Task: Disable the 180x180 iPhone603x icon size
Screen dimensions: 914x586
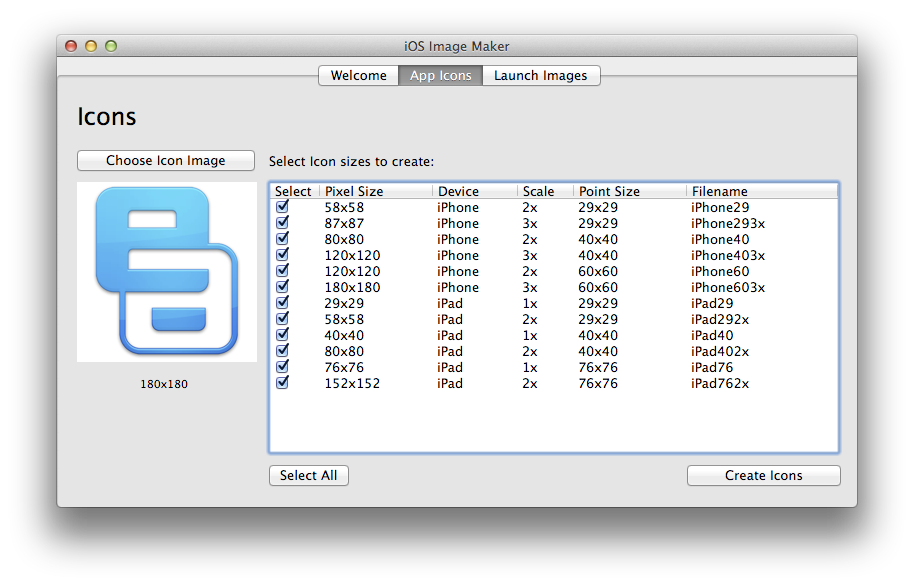Action: click(282, 287)
